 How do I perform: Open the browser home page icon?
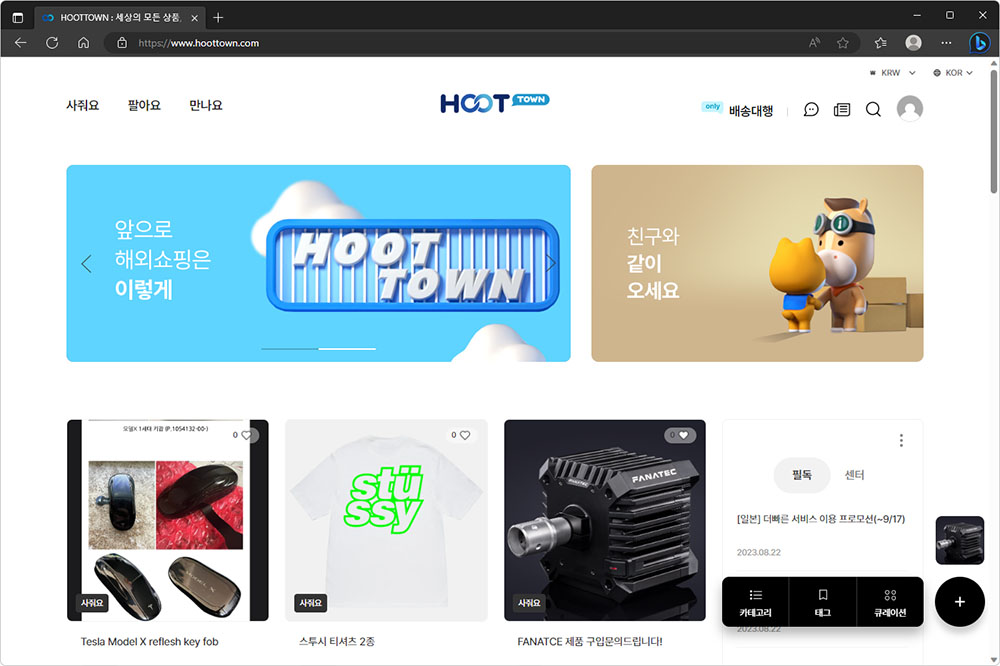click(x=84, y=43)
